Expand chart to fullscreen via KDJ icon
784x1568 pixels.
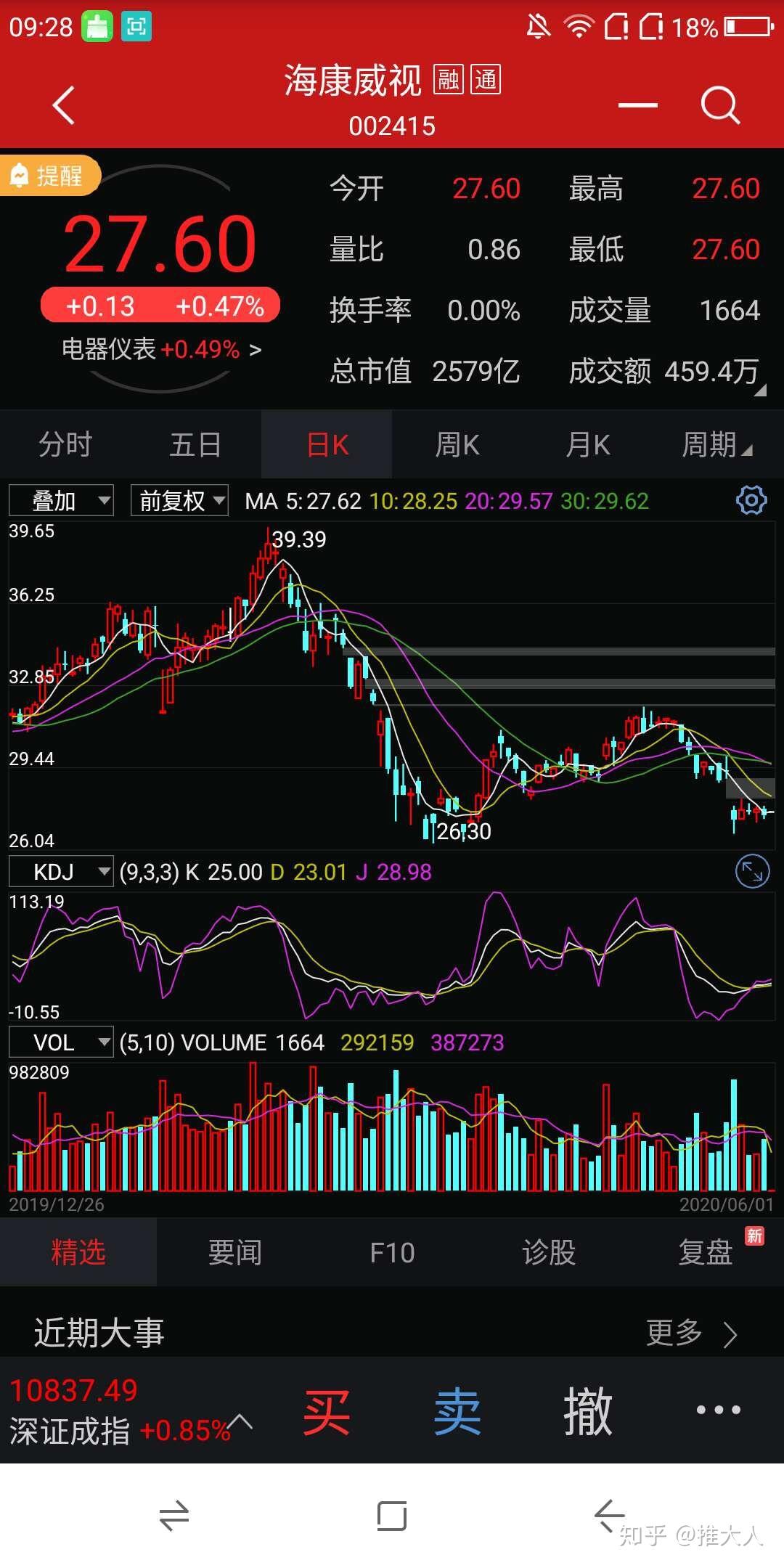752,872
